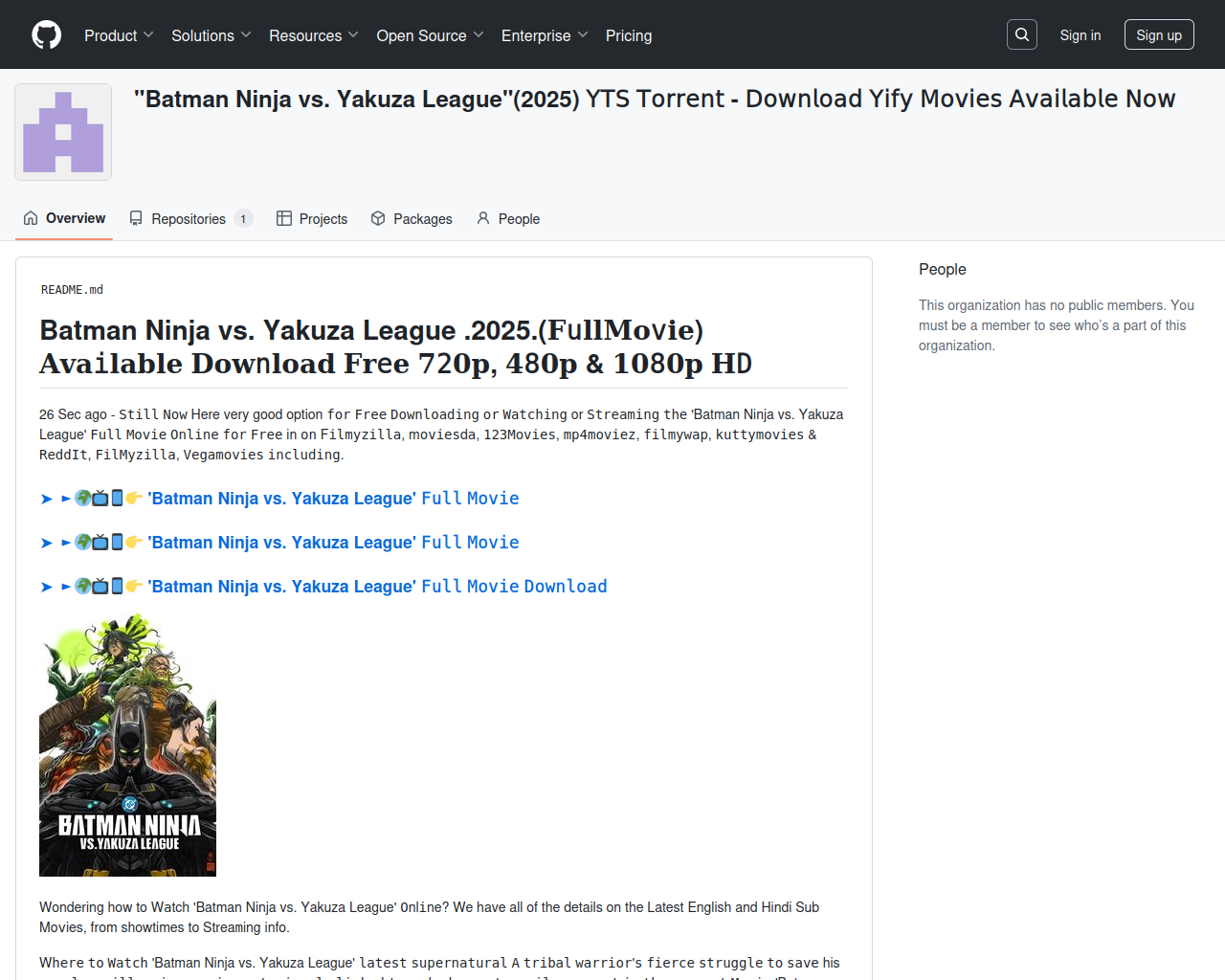Click the Projects table icon
This screenshot has height=980, width=1225.
click(284, 218)
